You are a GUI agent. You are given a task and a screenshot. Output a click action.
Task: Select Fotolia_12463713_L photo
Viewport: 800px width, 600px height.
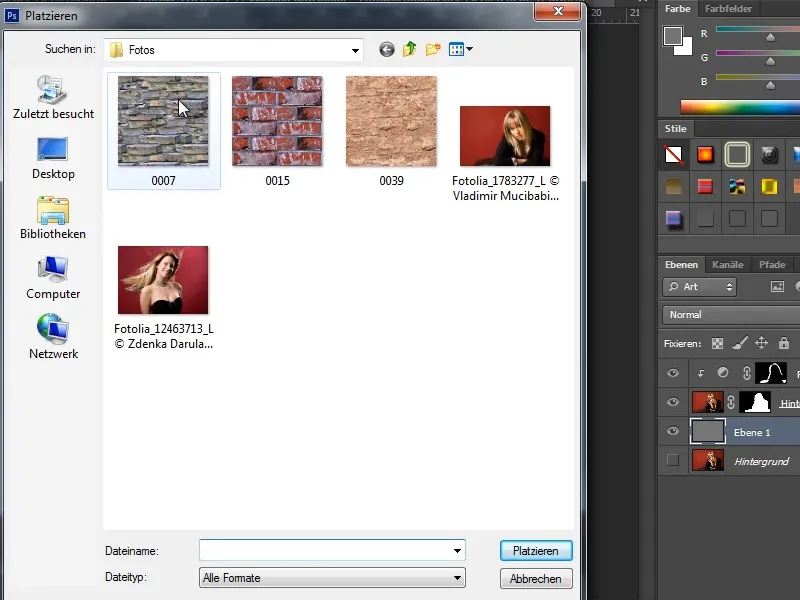click(x=163, y=280)
